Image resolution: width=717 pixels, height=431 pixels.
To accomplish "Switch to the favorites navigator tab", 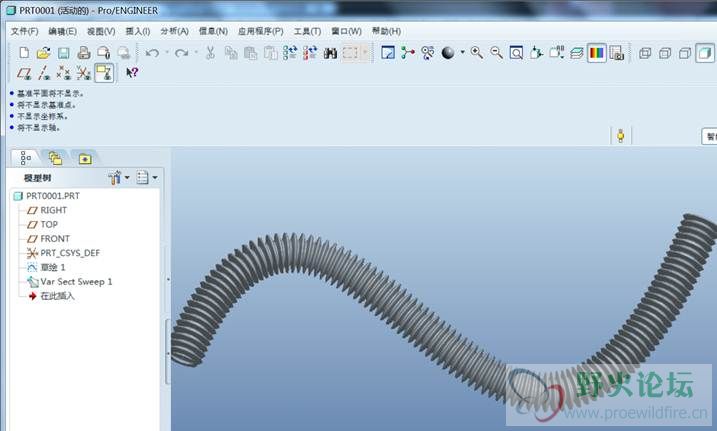I will [85, 158].
